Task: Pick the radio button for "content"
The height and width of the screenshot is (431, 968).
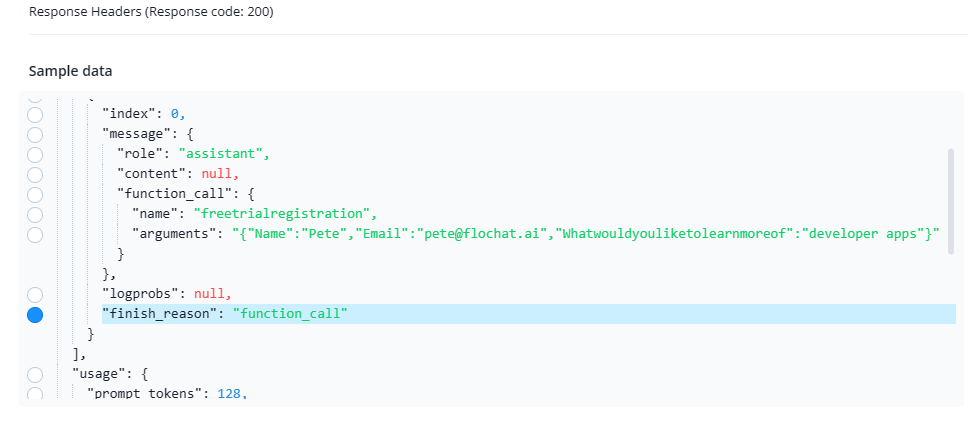Action: tap(35, 174)
